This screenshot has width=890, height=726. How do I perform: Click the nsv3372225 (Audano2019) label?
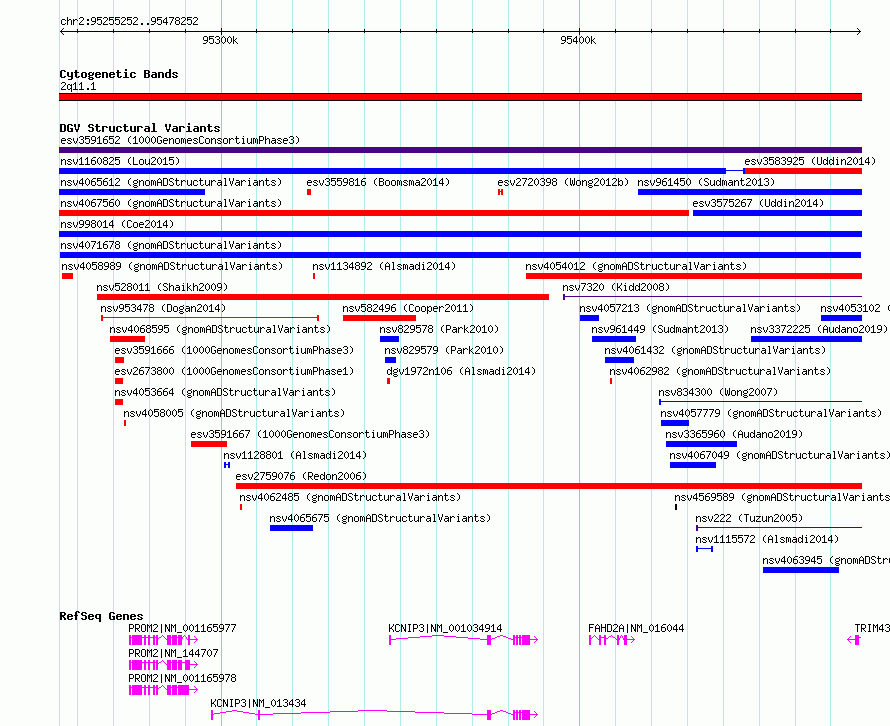point(818,329)
